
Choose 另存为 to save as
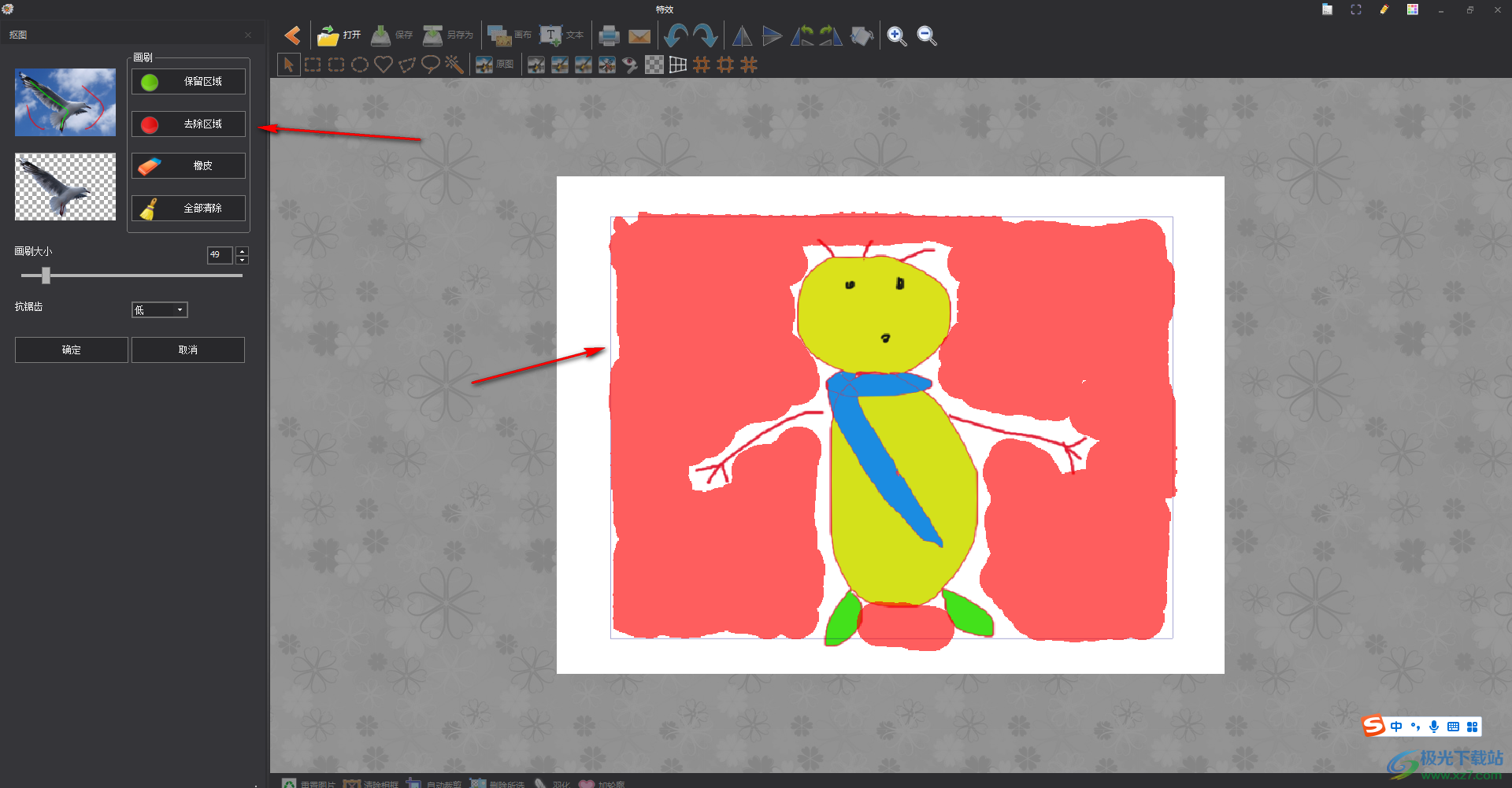click(447, 35)
